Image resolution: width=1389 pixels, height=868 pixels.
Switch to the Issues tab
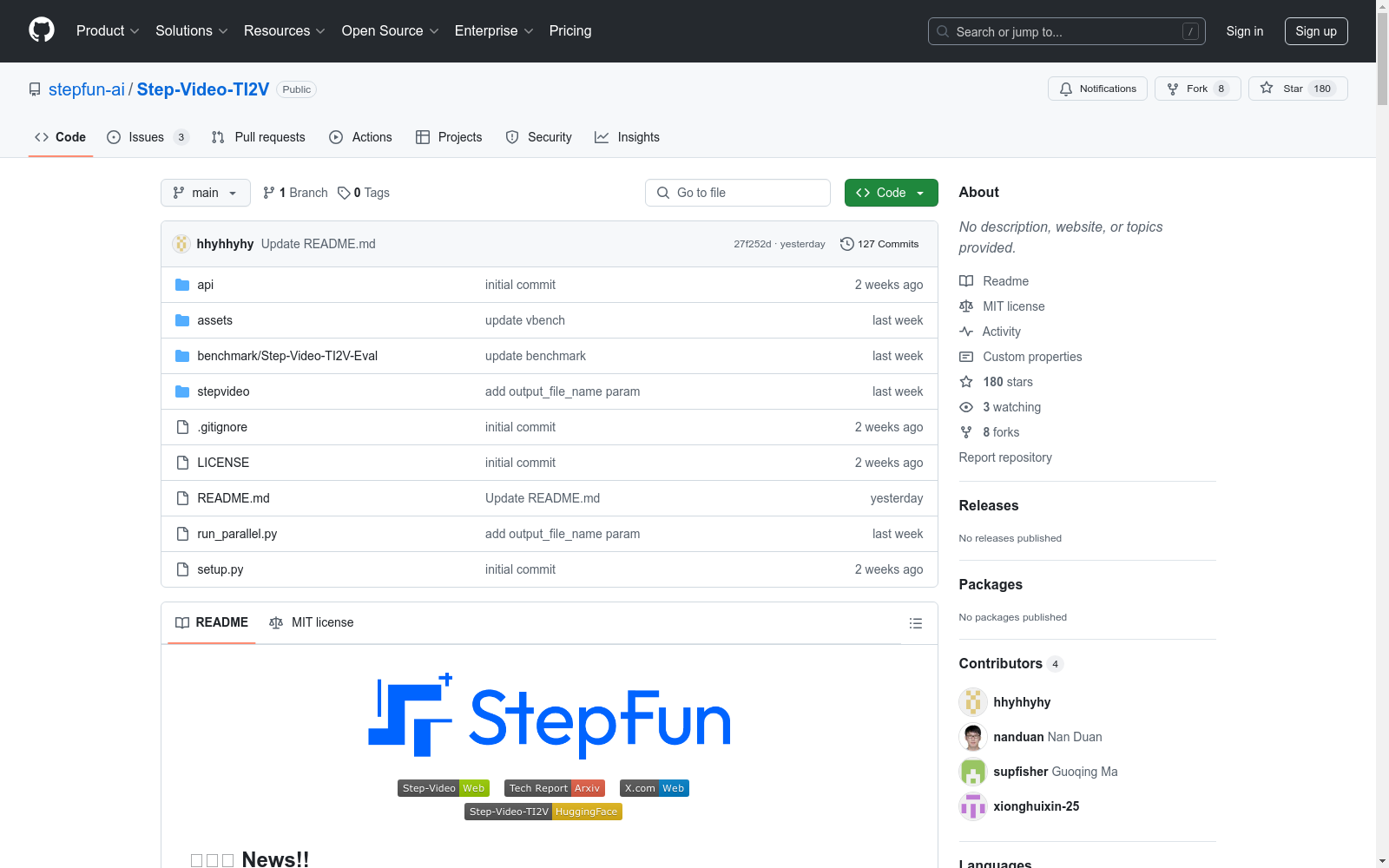click(x=148, y=137)
